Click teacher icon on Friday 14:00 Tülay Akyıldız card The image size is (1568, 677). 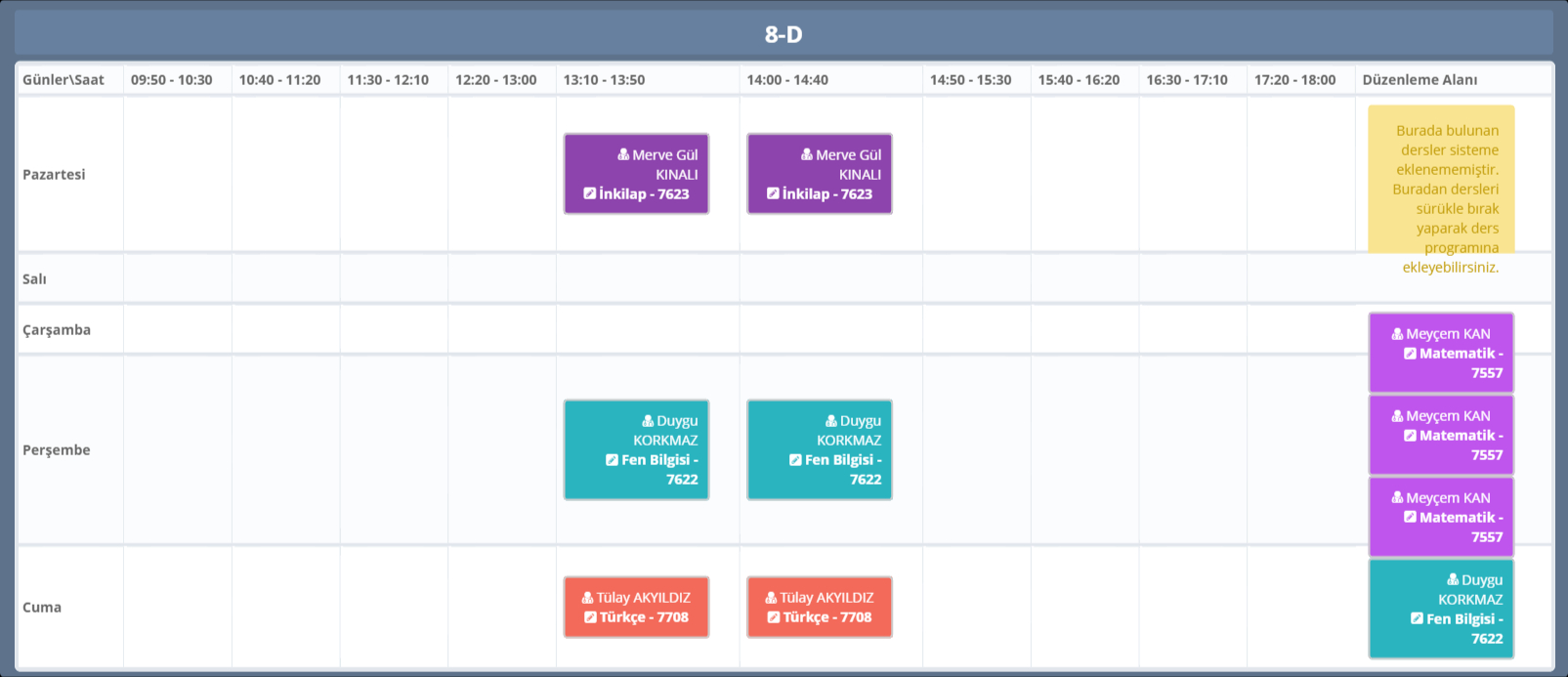pos(771,597)
